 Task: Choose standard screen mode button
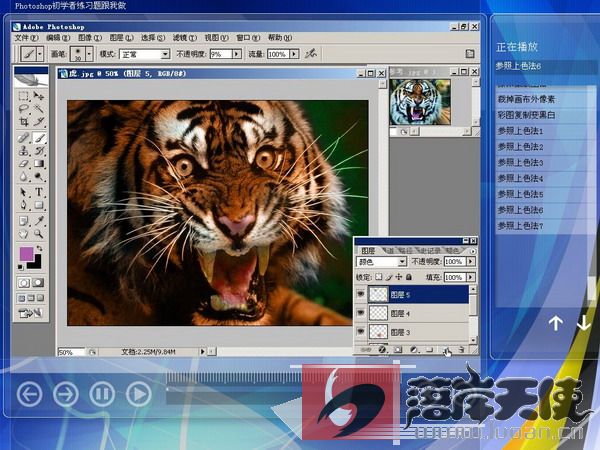(22, 298)
